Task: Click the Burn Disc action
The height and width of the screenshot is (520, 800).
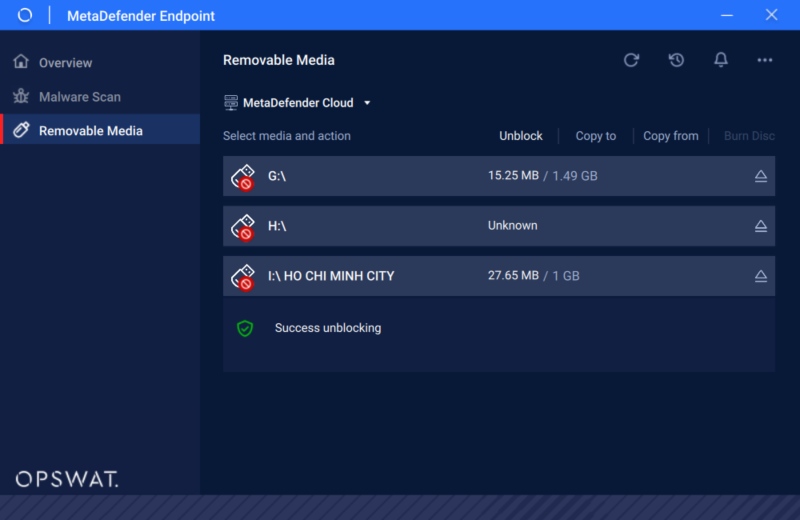Action: (x=749, y=136)
